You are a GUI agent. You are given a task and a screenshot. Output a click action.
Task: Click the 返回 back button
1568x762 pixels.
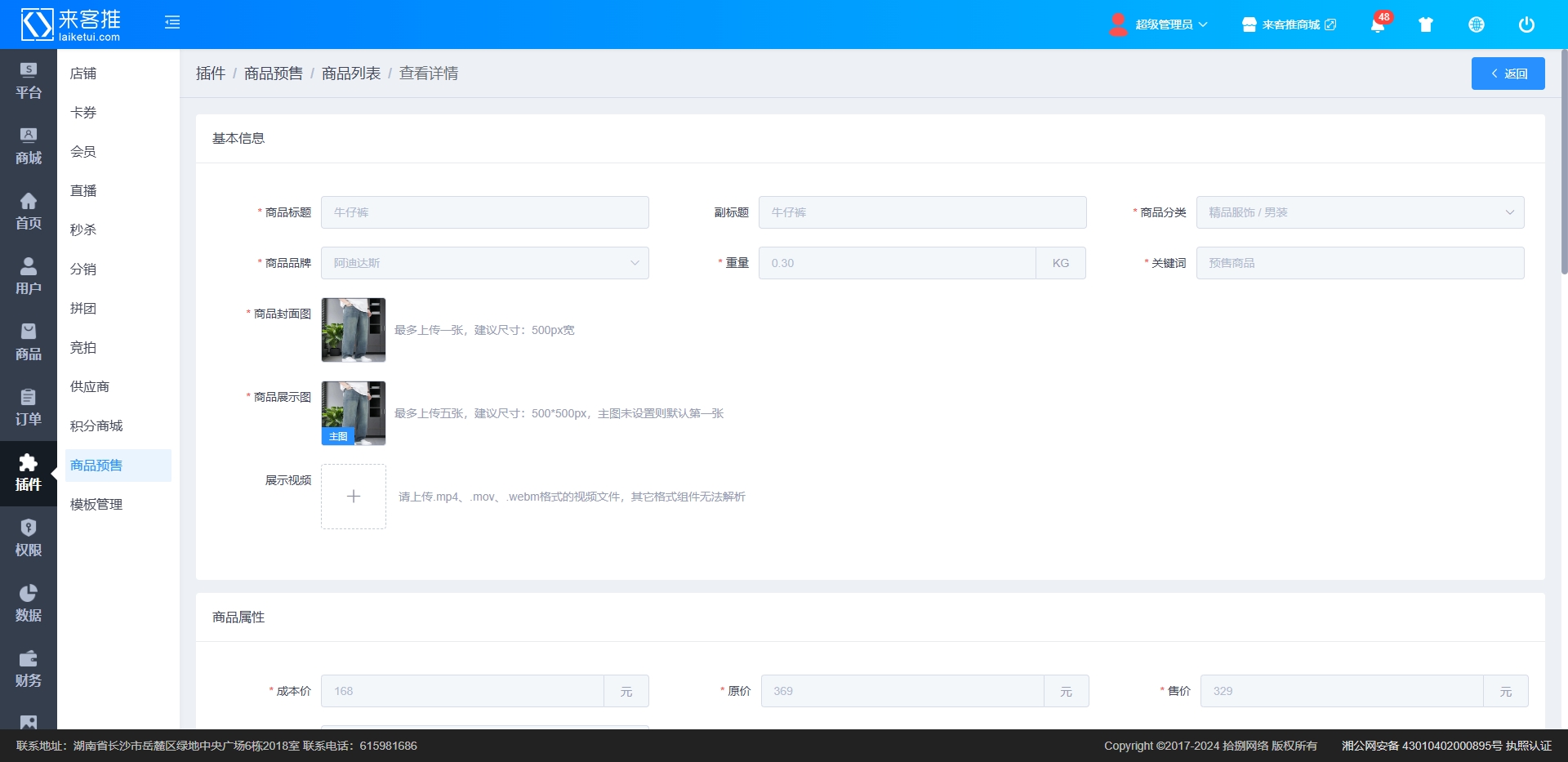(x=1508, y=74)
